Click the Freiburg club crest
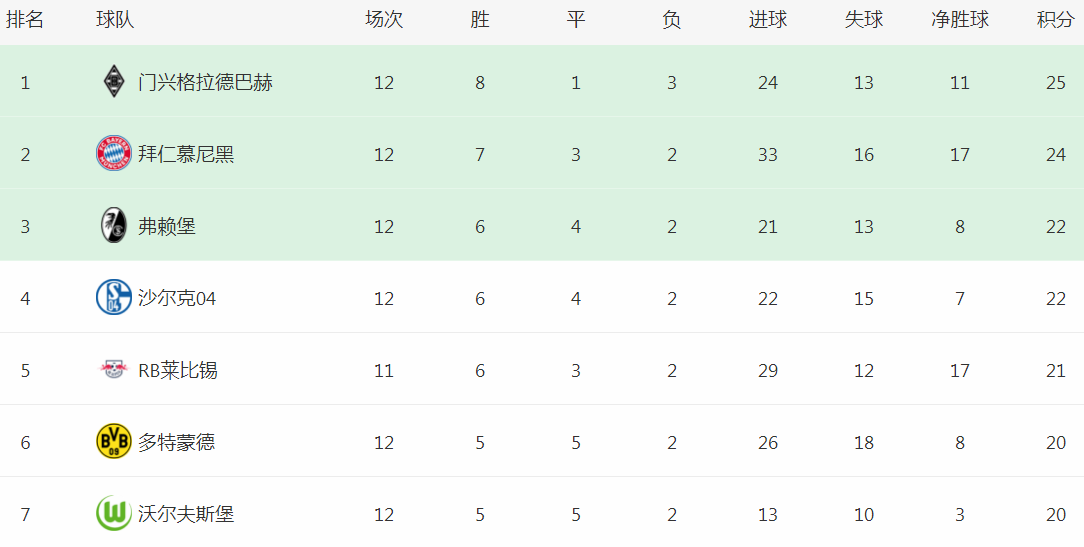 pyautogui.click(x=114, y=225)
